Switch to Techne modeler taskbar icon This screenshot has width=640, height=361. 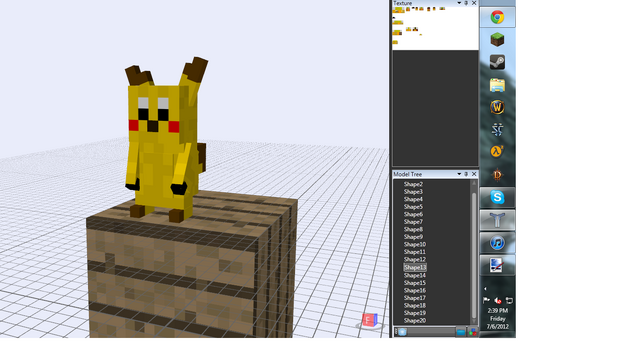point(497,220)
